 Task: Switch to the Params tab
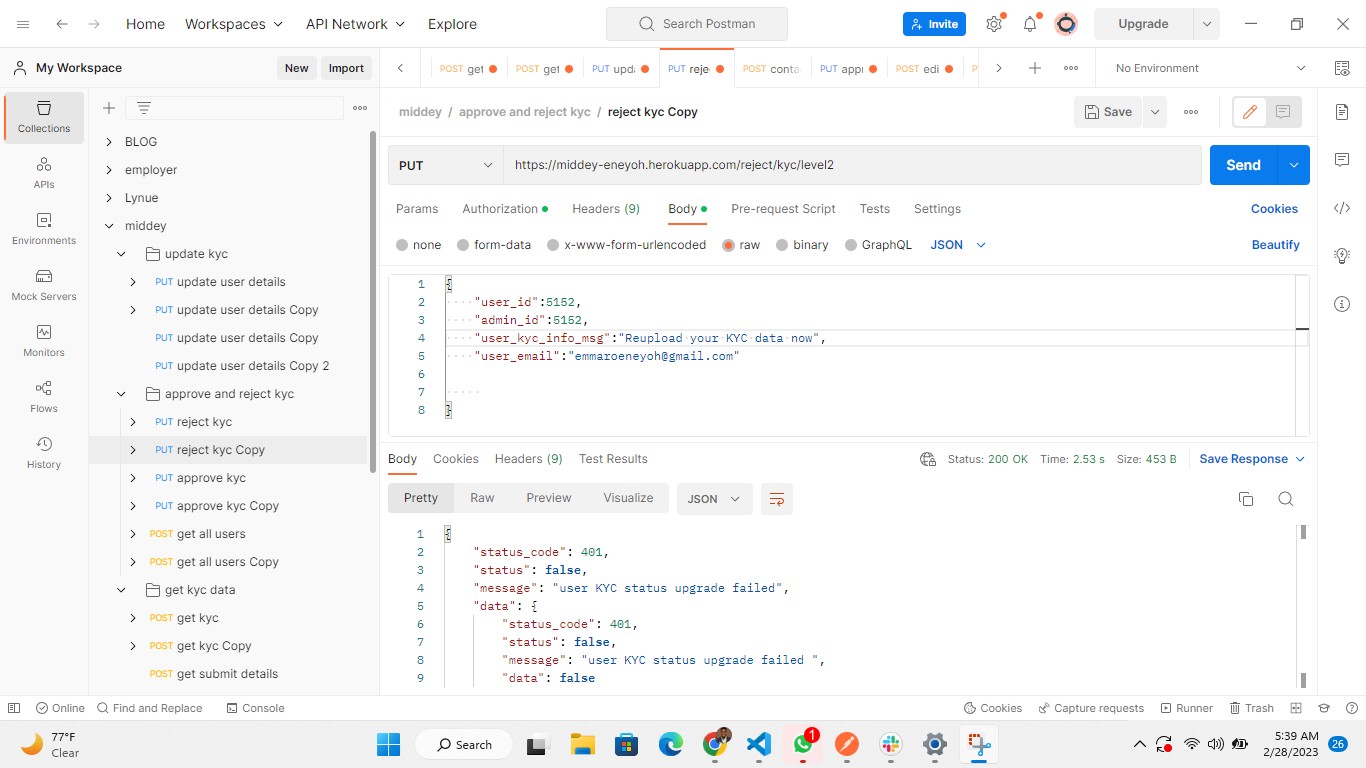coord(417,209)
